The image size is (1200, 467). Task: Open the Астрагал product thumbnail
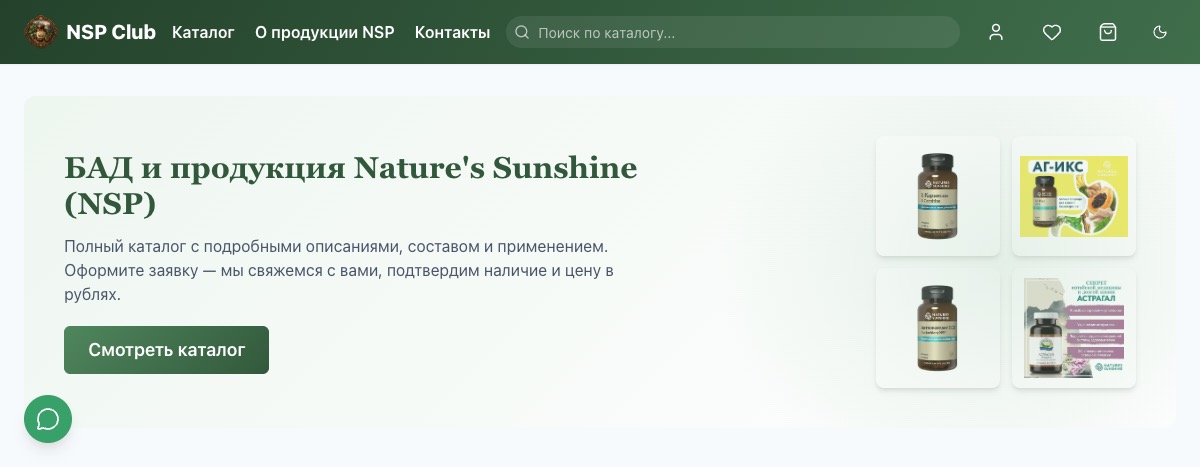pos(1074,328)
